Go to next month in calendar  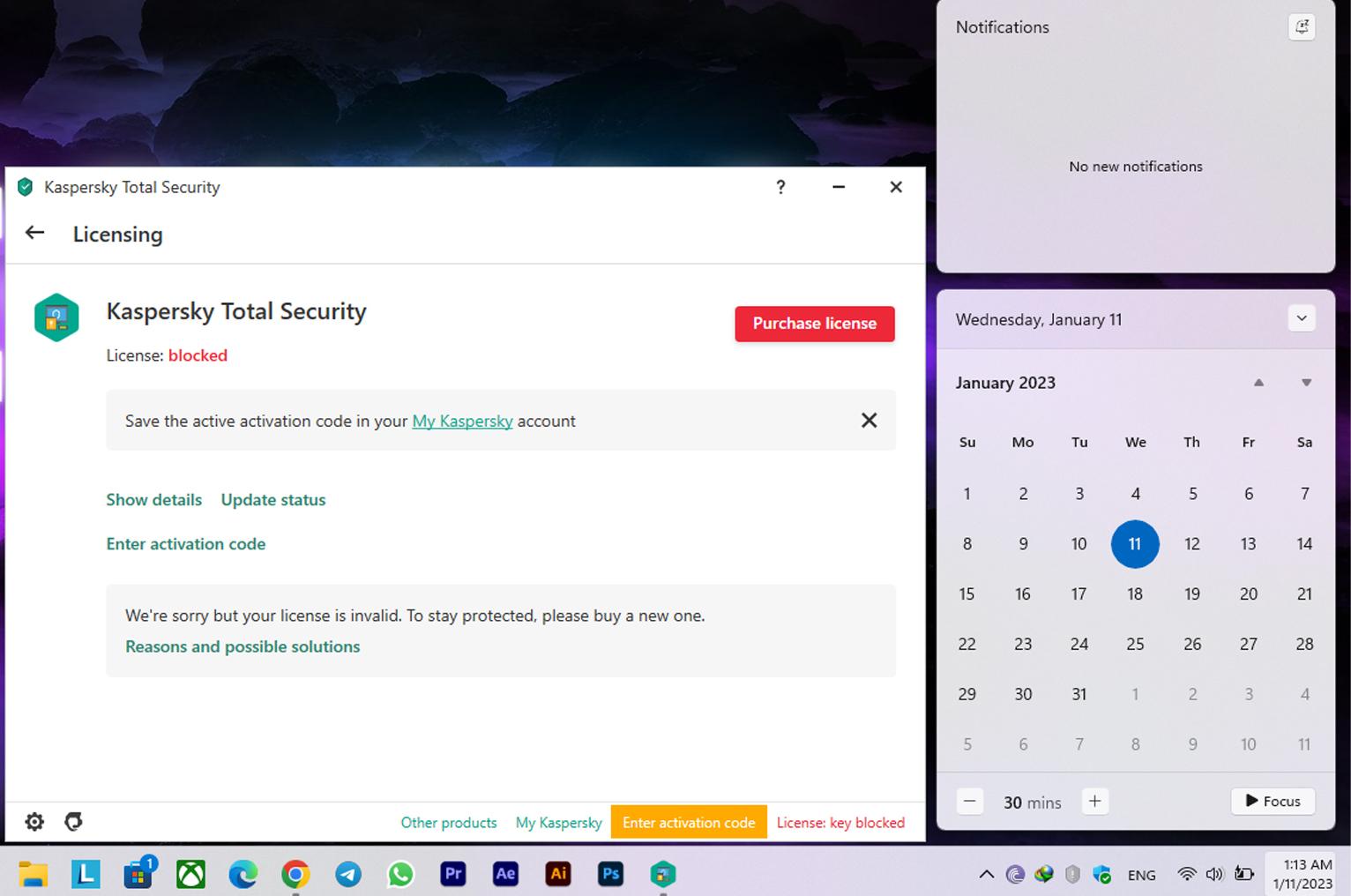pyautogui.click(x=1306, y=383)
